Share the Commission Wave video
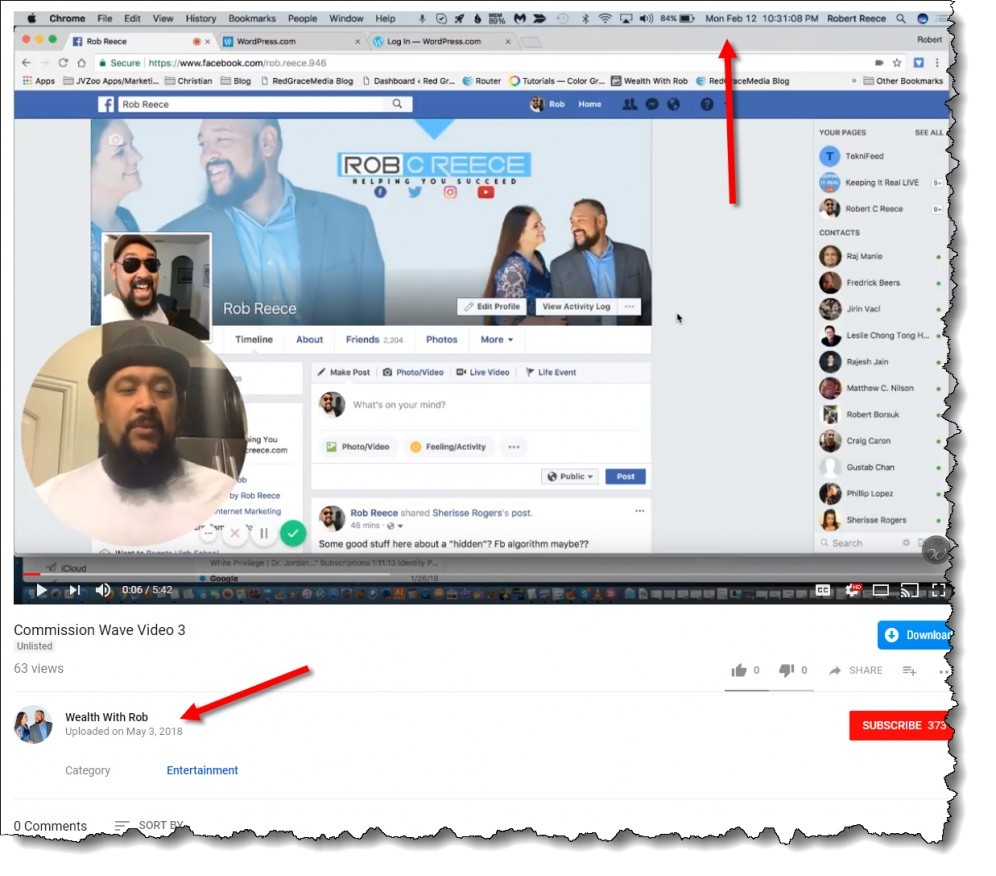The image size is (996, 876). (x=856, y=670)
